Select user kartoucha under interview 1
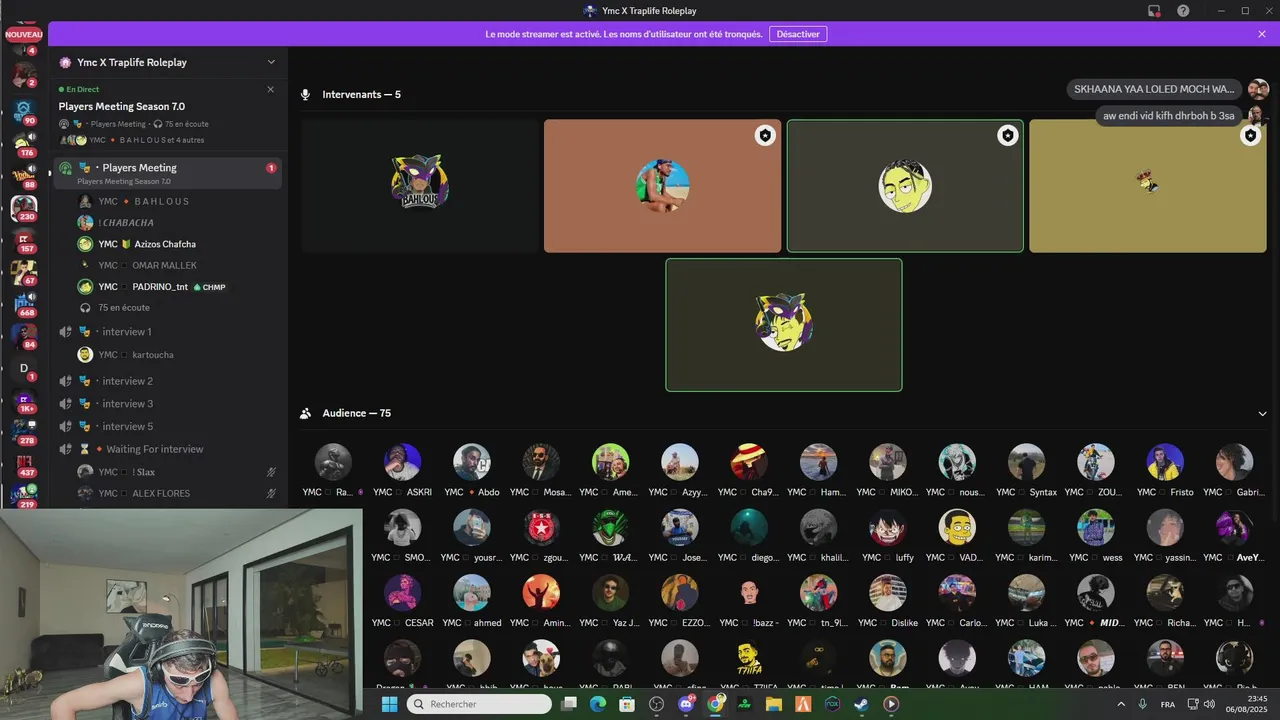This screenshot has width=1280, height=720. (177, 355)
